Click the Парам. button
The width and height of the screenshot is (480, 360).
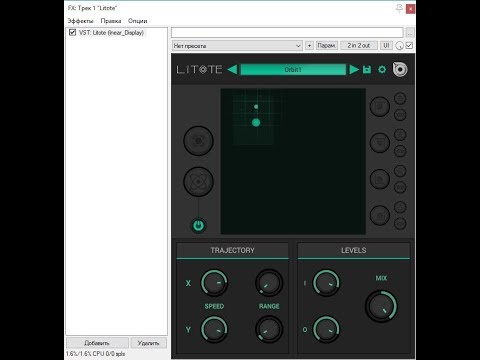coord(327,45)
